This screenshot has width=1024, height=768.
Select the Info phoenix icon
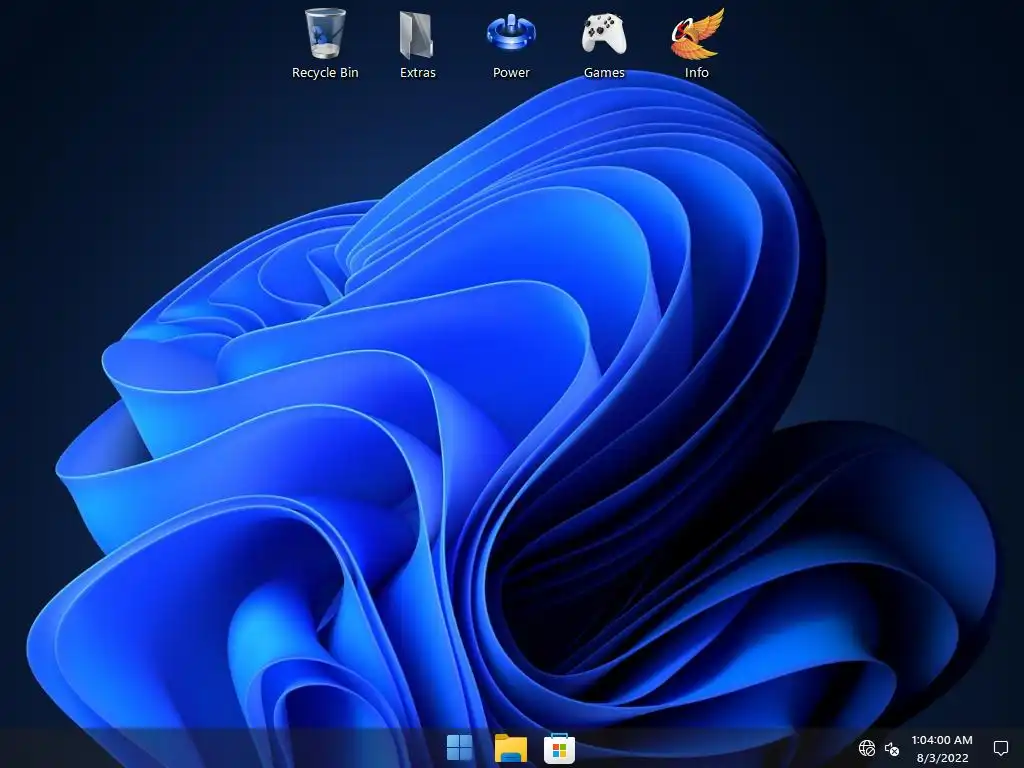[x=697, y=33]
